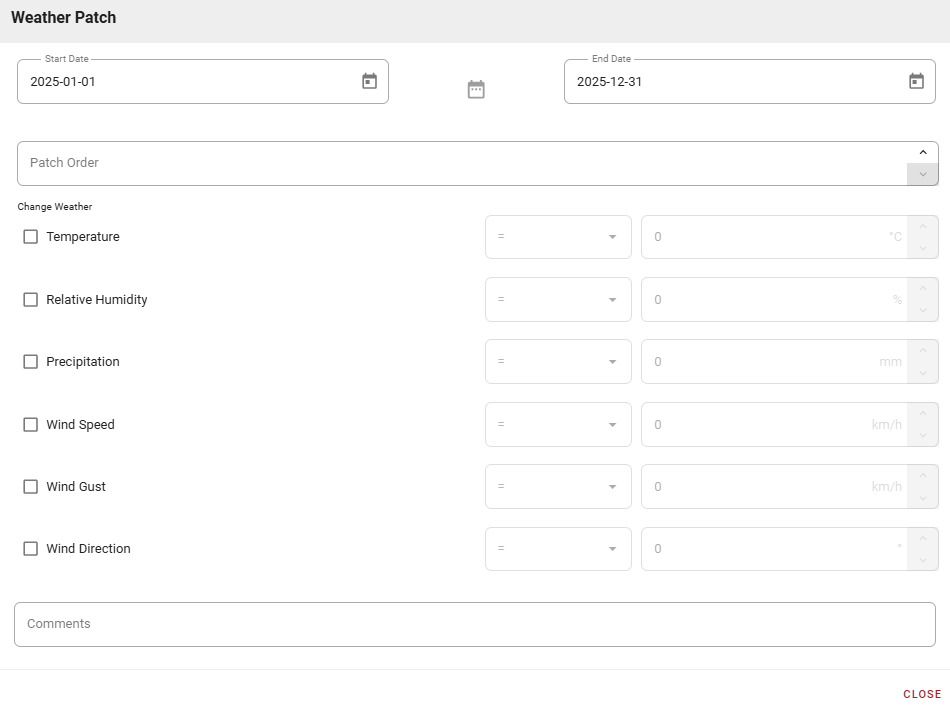Toggle the Precipitation checkbox
The height and width of the screenshot is (712, 950).
tap(31, 362)
